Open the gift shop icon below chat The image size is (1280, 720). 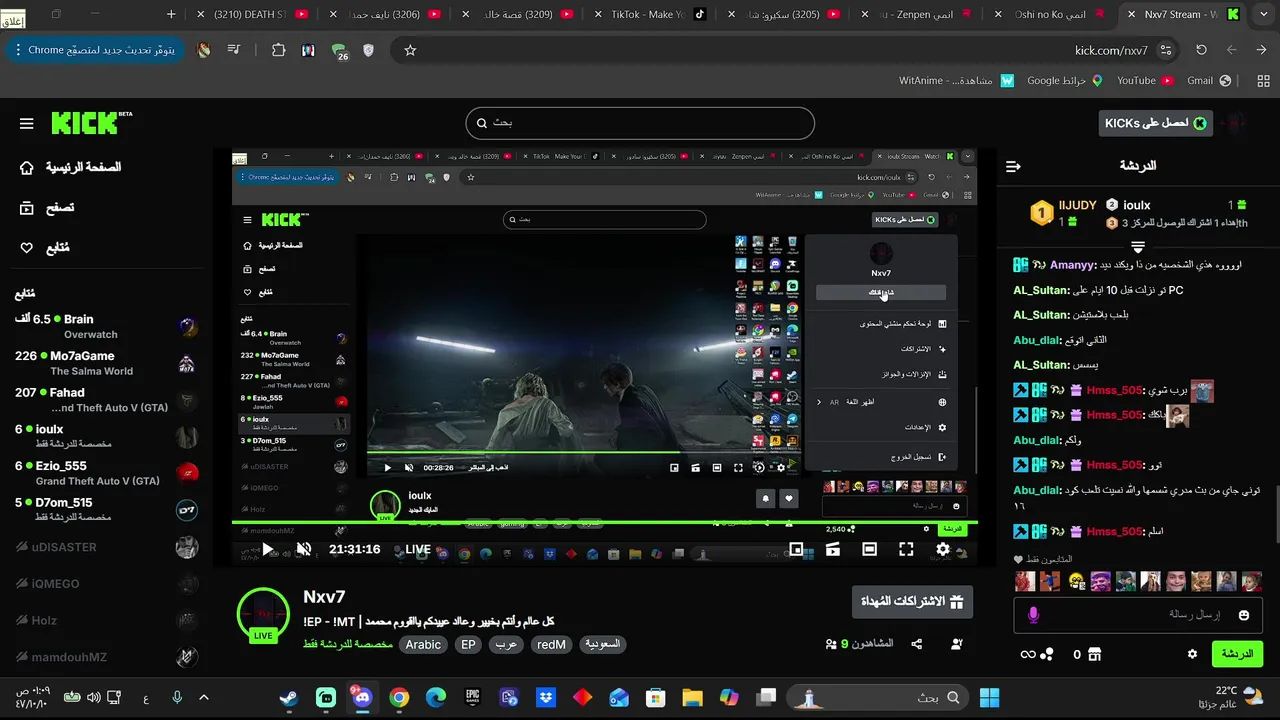[x=1094, y=654]
